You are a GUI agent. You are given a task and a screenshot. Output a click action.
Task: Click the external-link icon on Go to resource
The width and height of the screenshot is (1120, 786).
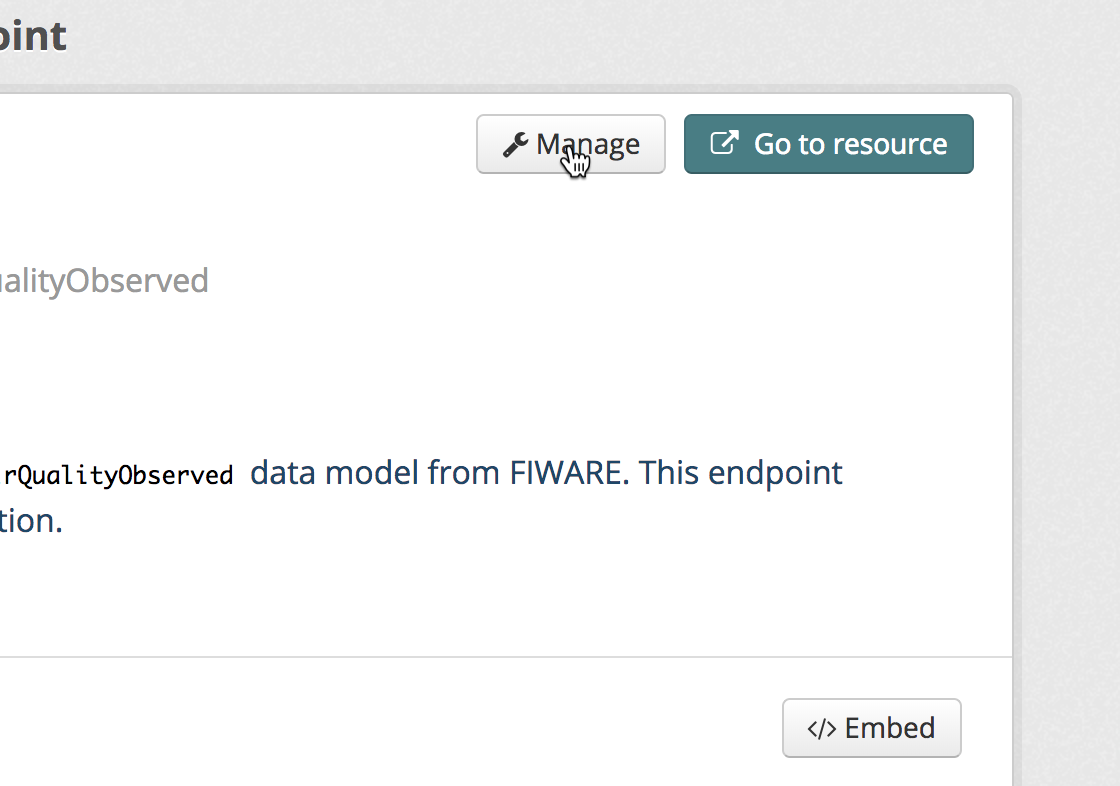click(x=724, y=142)
